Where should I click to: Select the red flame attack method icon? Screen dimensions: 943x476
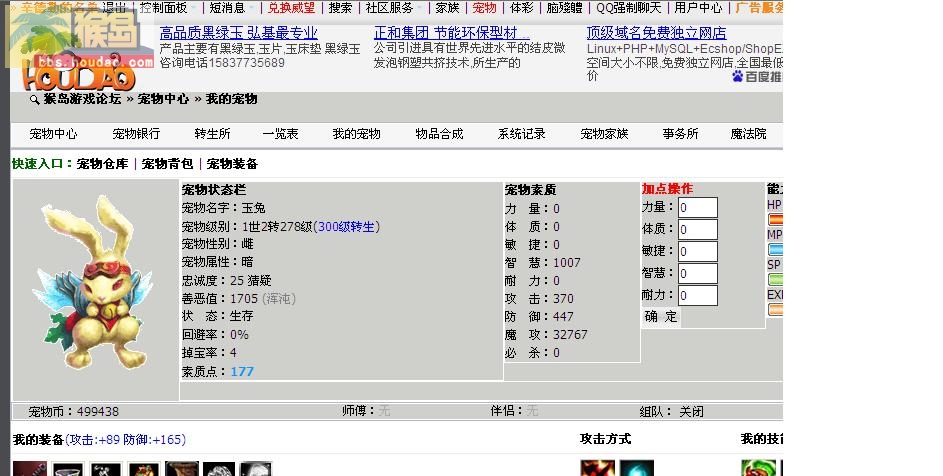(597, 468)
